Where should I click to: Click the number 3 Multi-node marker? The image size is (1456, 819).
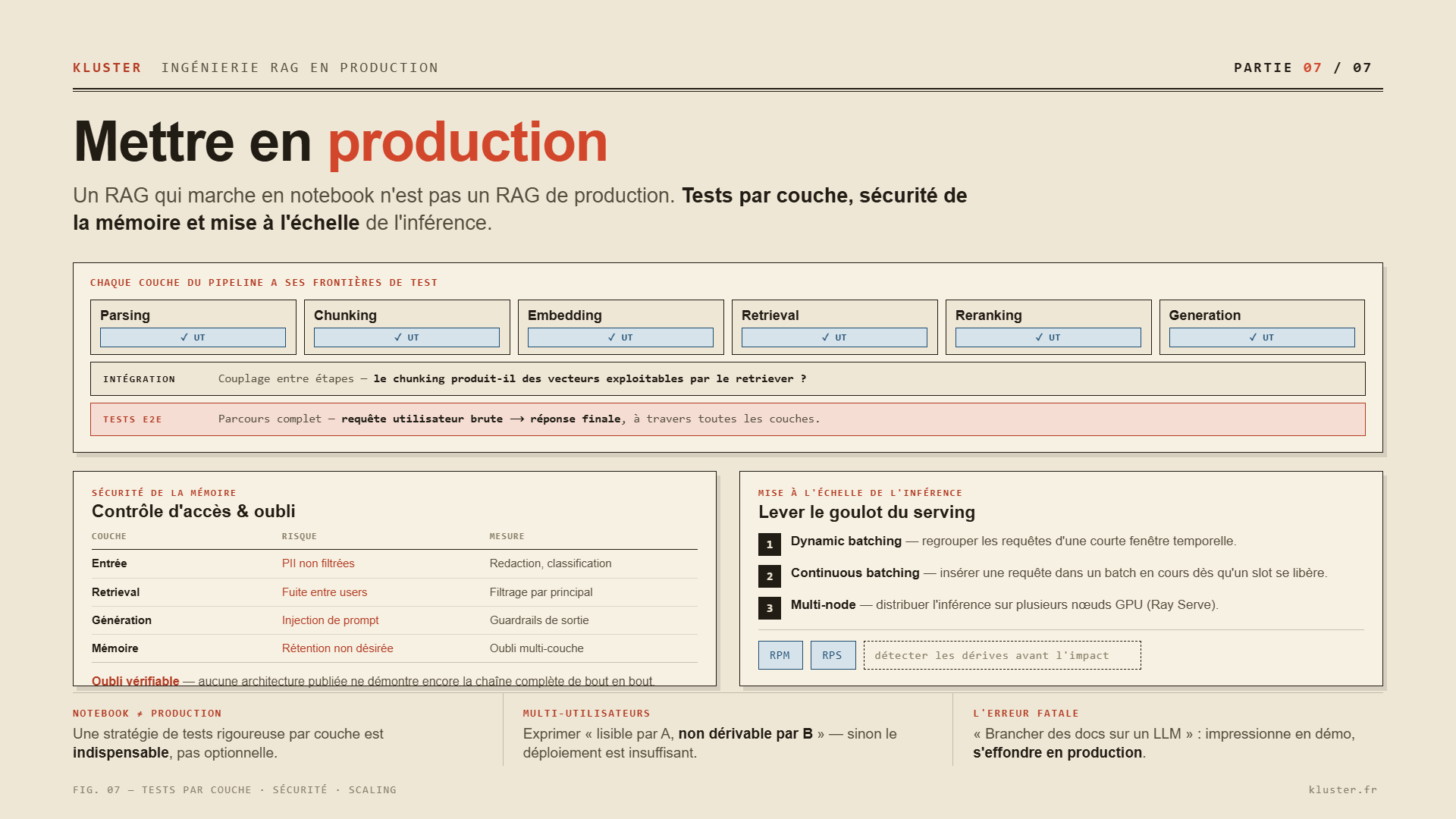click(770, 608)
